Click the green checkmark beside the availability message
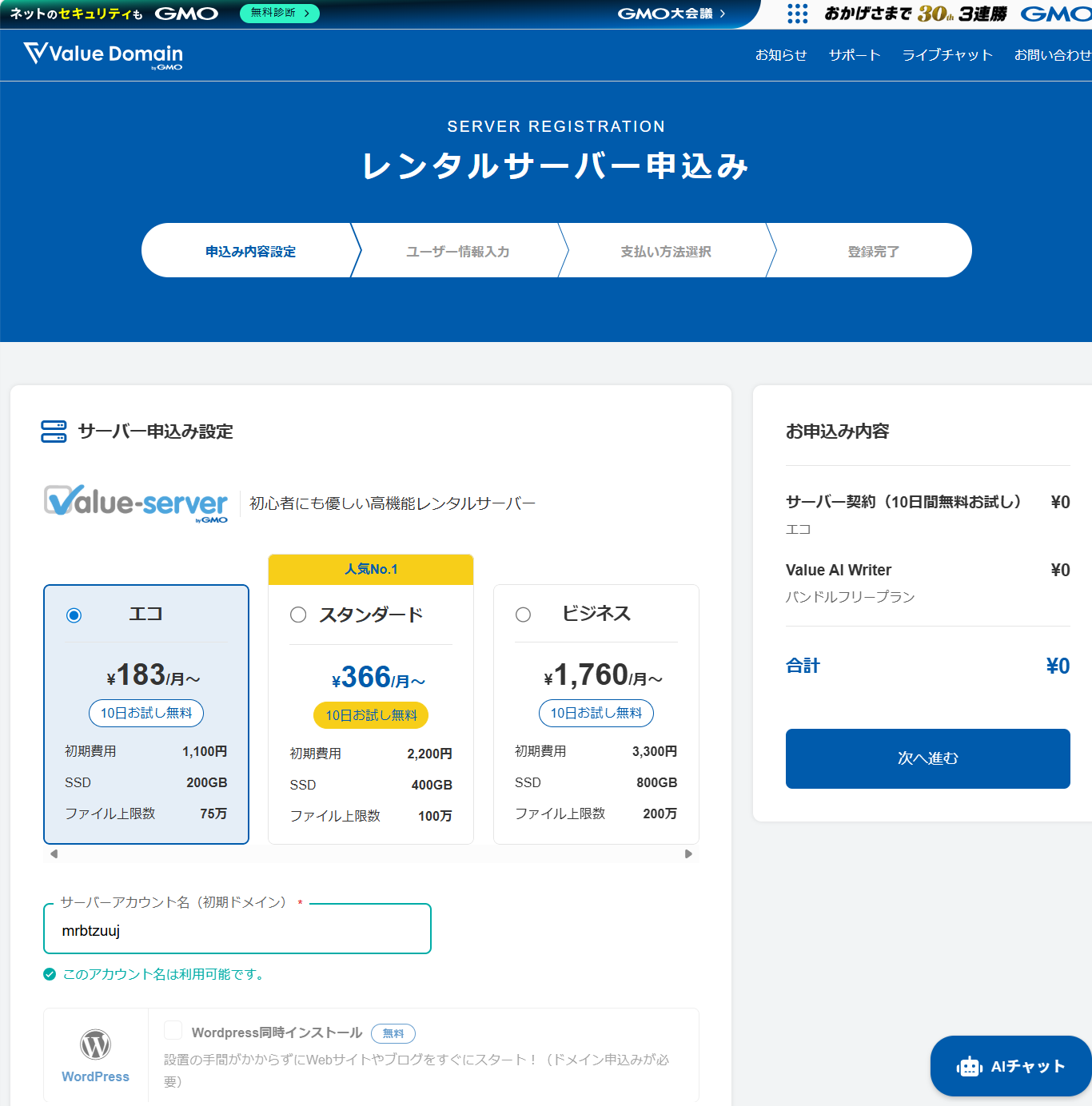 coord(49,974)
